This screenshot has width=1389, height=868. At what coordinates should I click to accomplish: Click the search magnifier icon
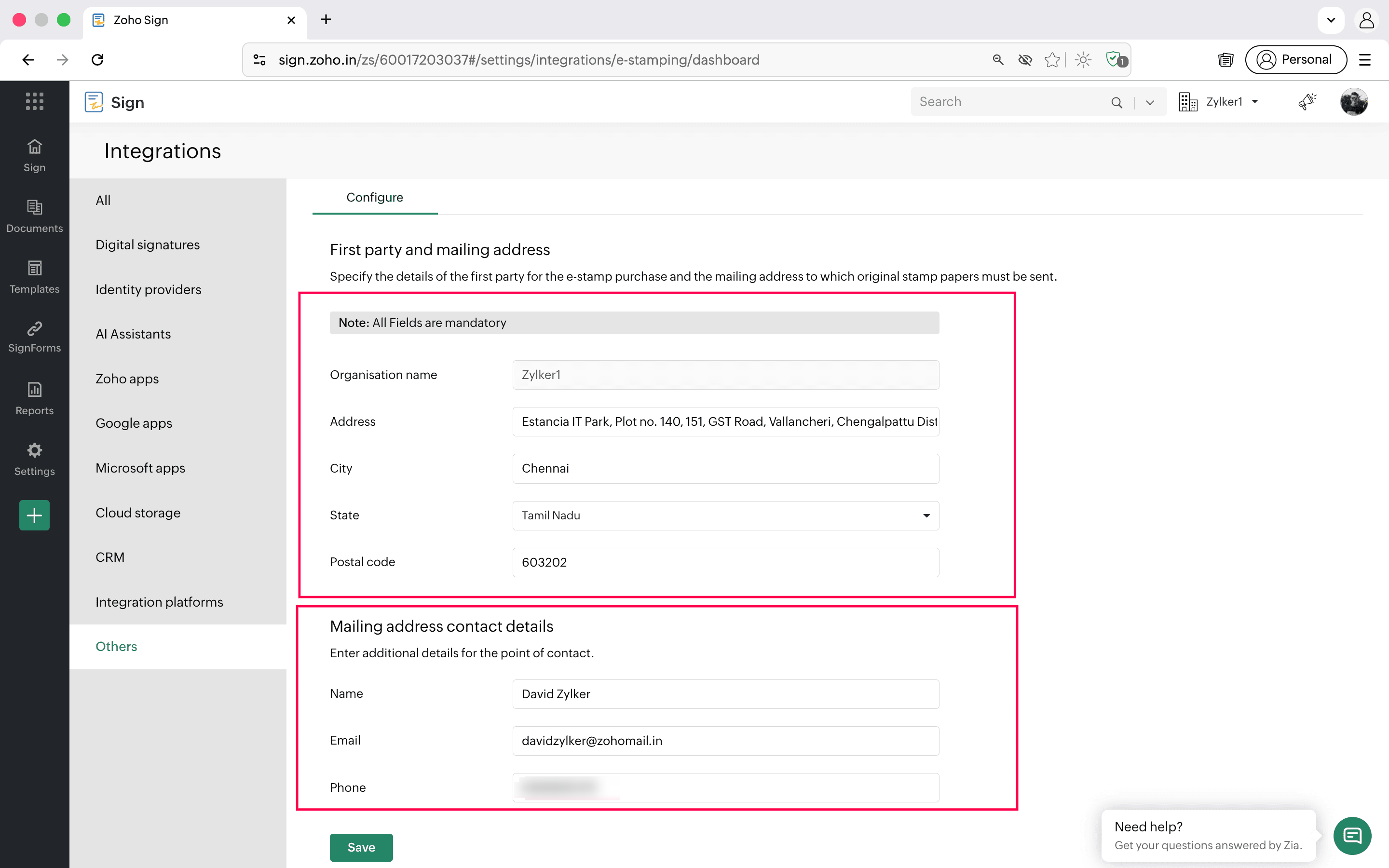click(x=1117, y=102)
